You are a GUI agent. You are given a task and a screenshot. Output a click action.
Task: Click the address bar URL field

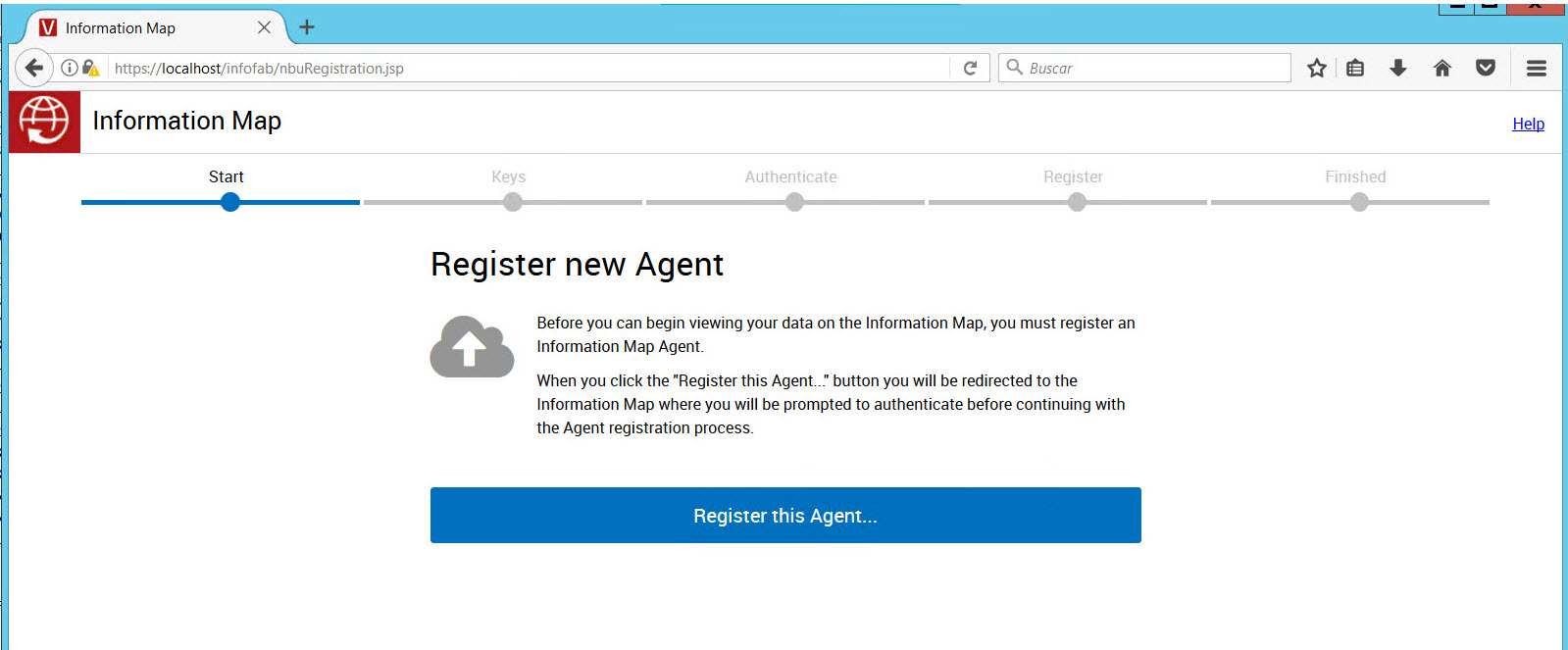pos(528,68)
